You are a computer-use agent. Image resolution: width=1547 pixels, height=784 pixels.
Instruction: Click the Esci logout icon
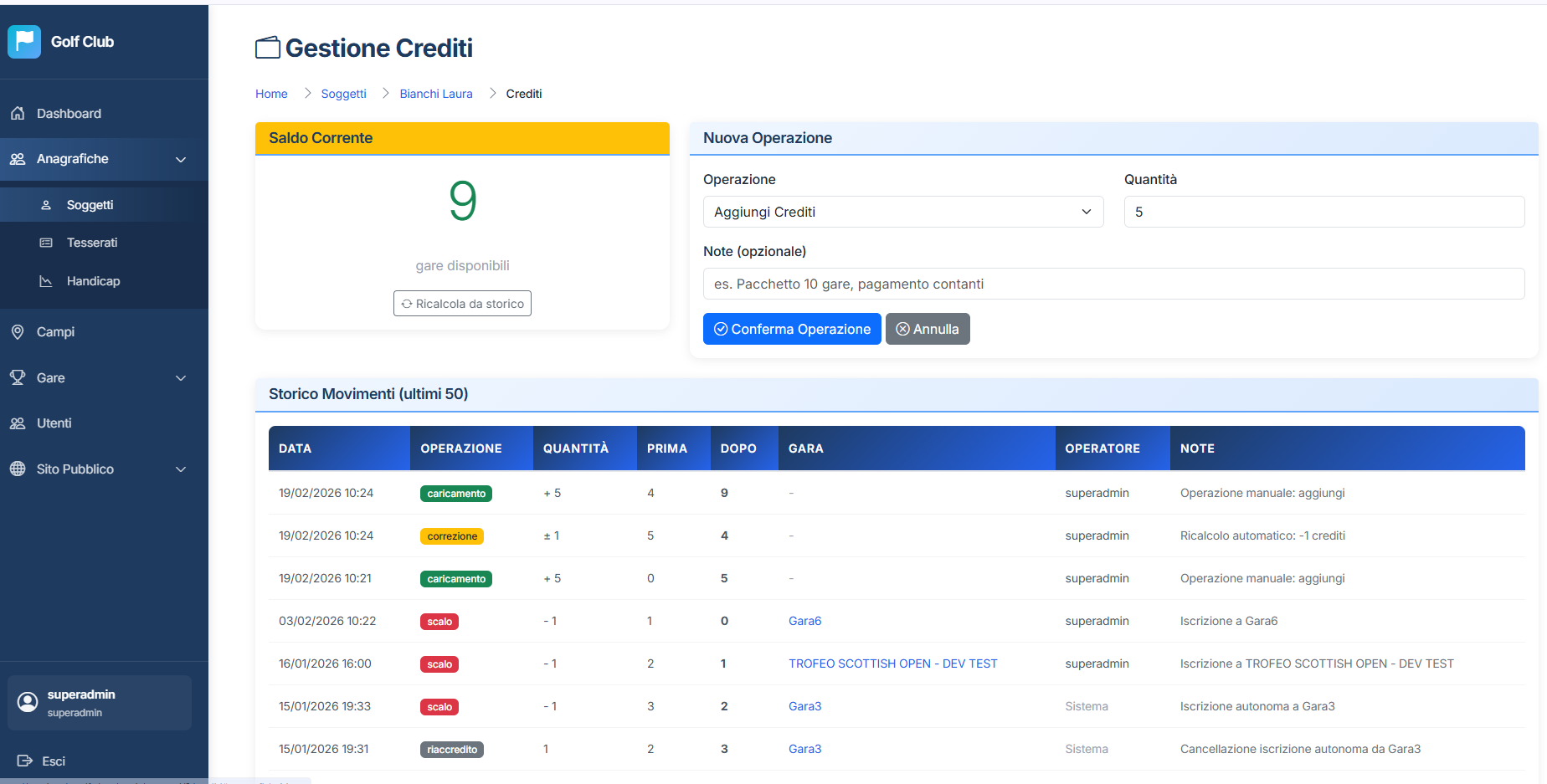24,761
